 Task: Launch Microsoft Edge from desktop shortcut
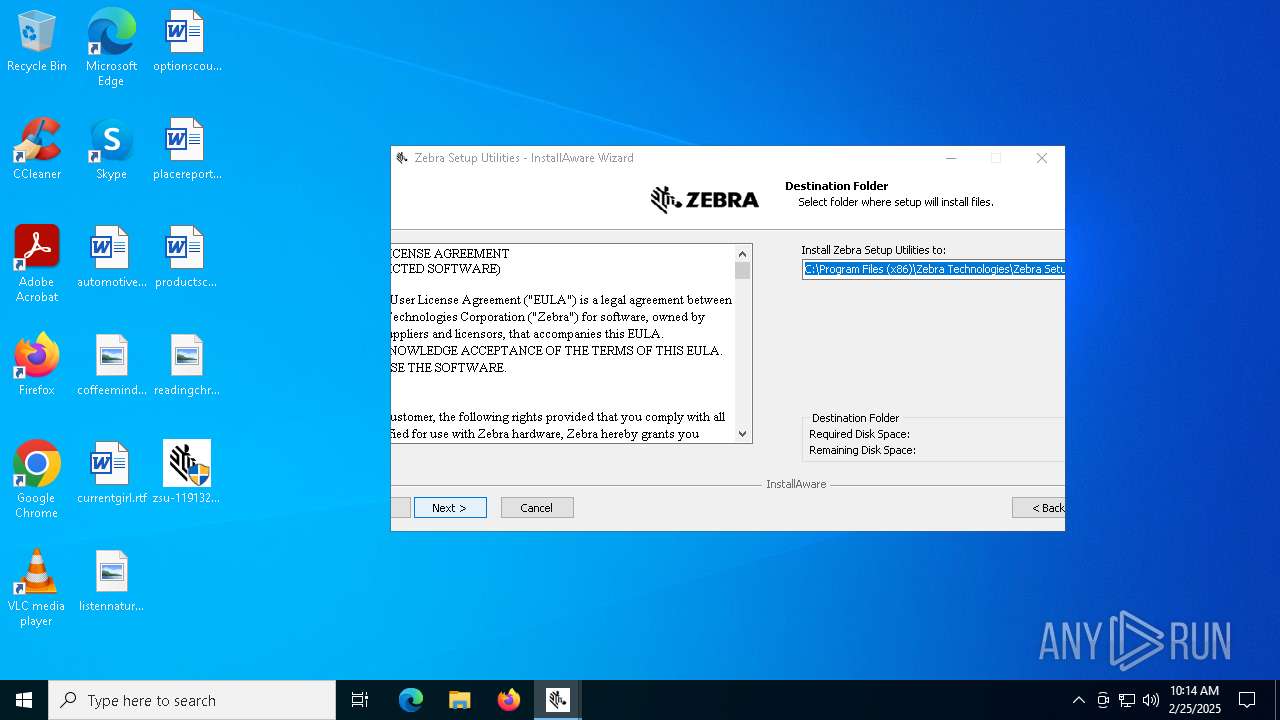tap(111, 48)
